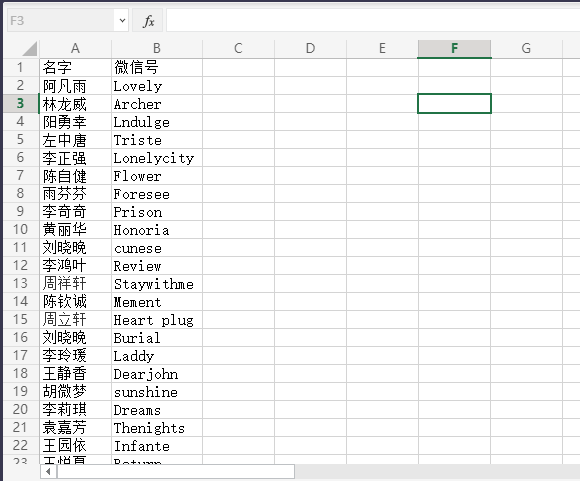Select the cell containing 微信号

point(157,67)
